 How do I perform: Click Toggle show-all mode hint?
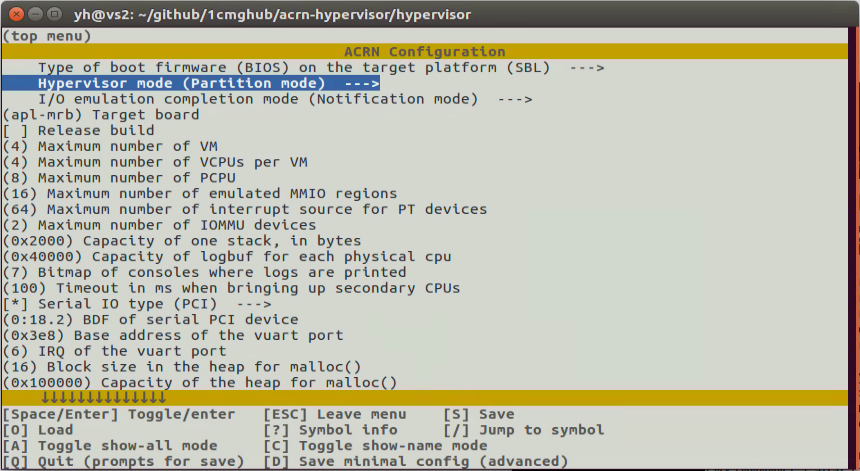point(110,446)
